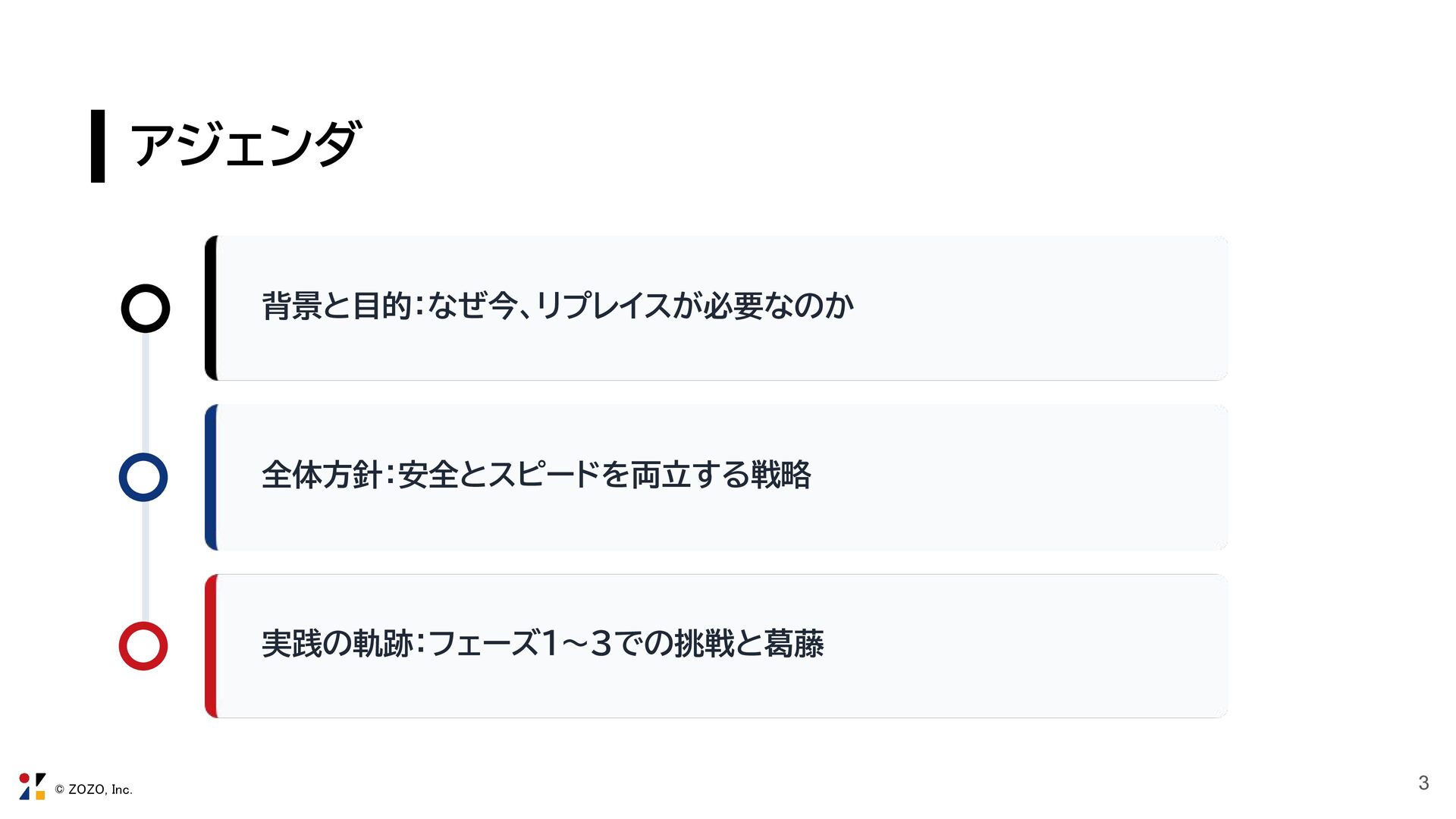Image resolution: width=1456 pixels, height=819 pixels.
Task: Click the blue accent bar on second card
Action: pos(212,477)
